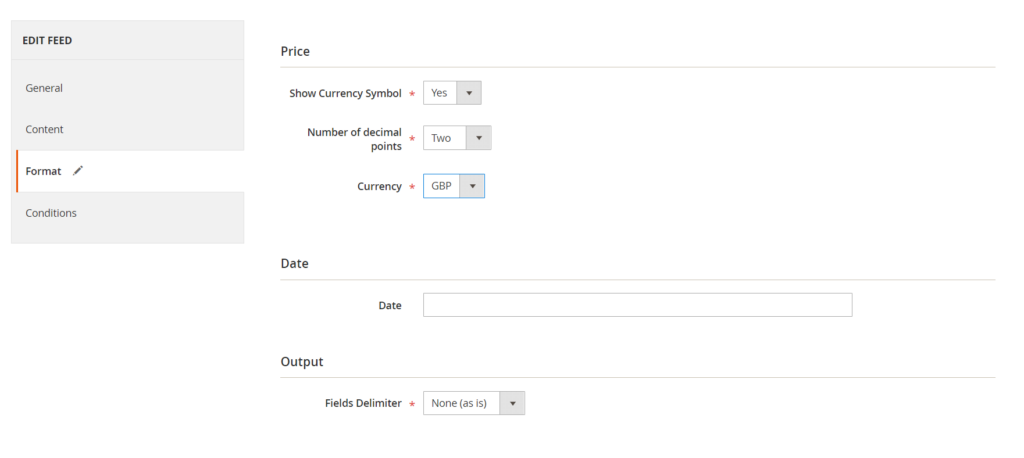Open the General section tab
Screen dimensions: 1024x458
click(44, 88)
